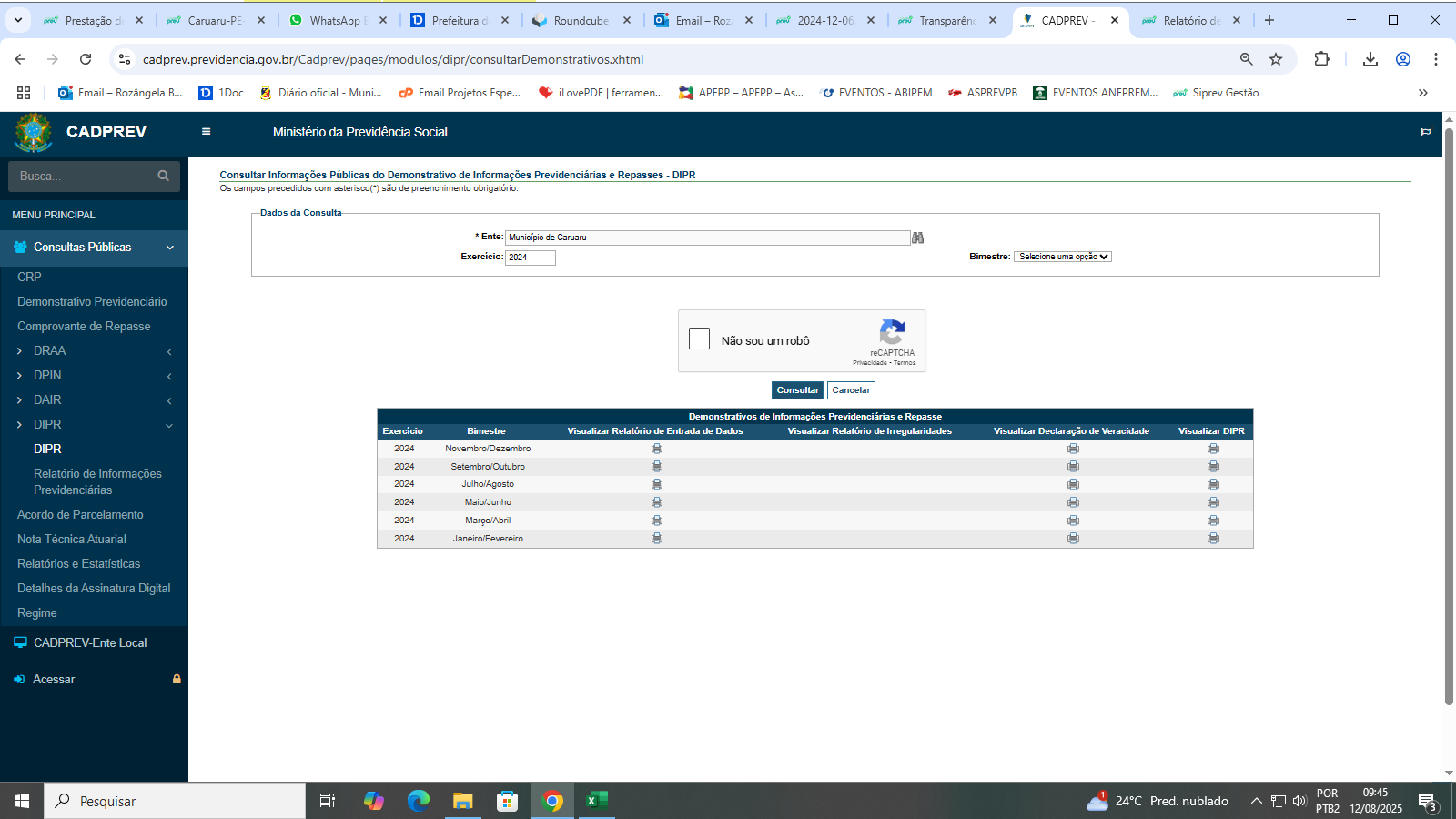The image size is (1456, 819).
Task: Open Declaração de Veracidade for Setembro/Outubro
Action: (1073, 467)
